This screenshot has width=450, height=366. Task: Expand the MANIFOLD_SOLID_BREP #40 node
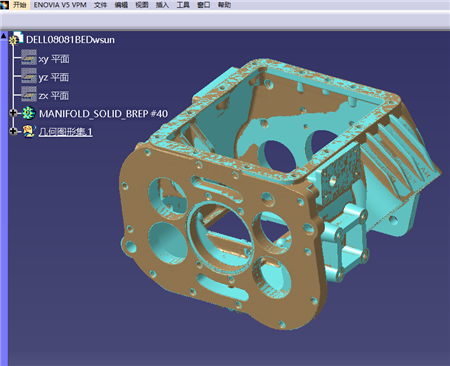13,113
